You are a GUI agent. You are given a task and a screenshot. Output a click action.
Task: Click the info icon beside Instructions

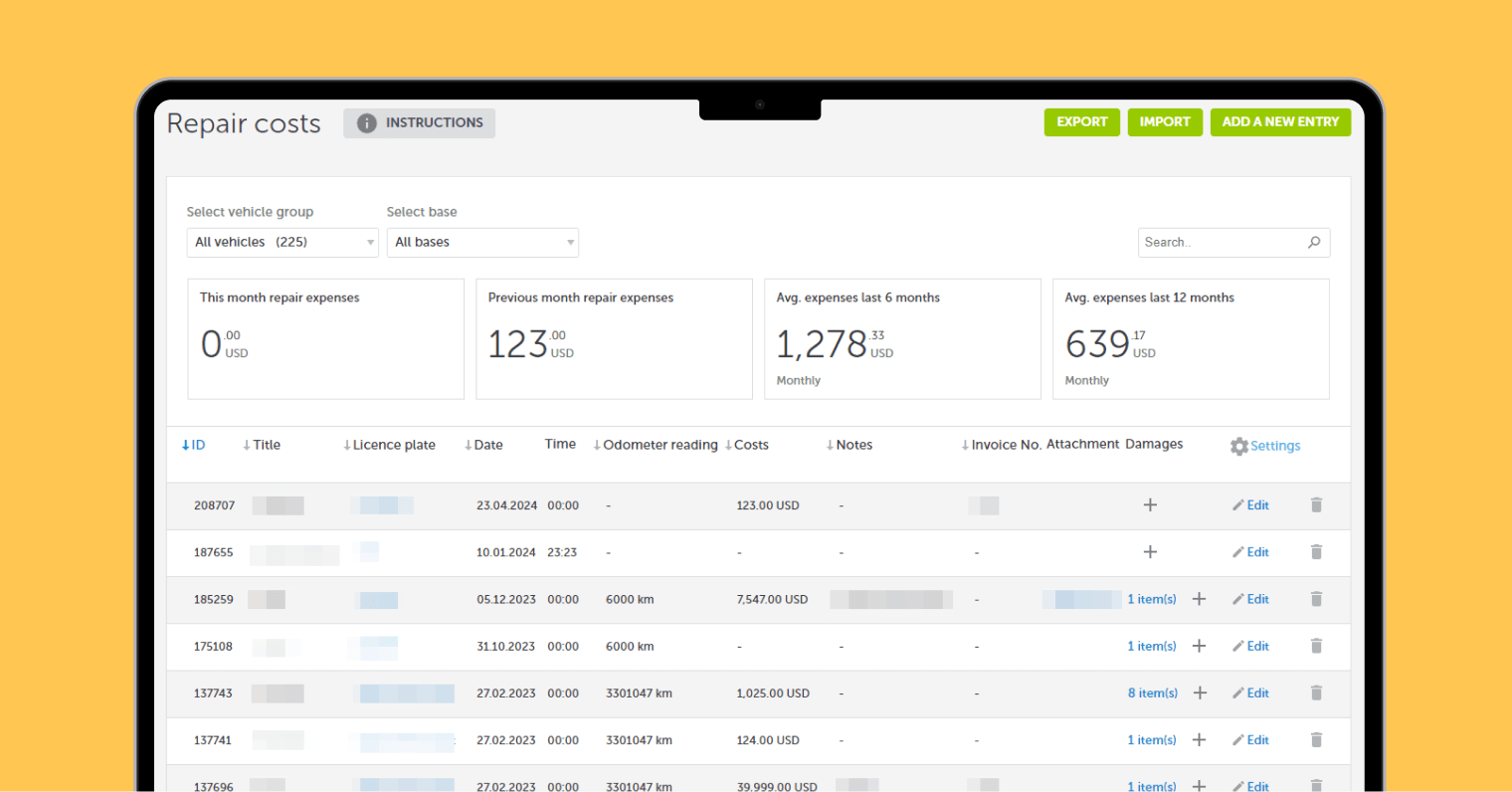pos(367,123)
